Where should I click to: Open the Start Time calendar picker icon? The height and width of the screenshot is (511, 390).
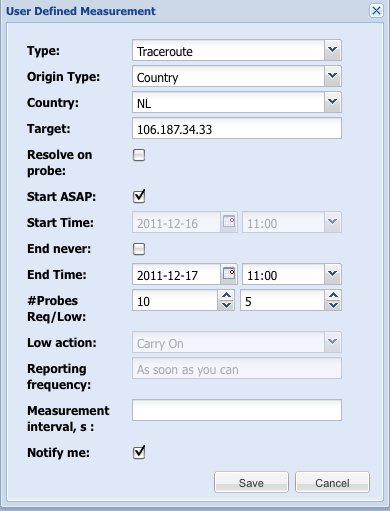tap(229, 222)
